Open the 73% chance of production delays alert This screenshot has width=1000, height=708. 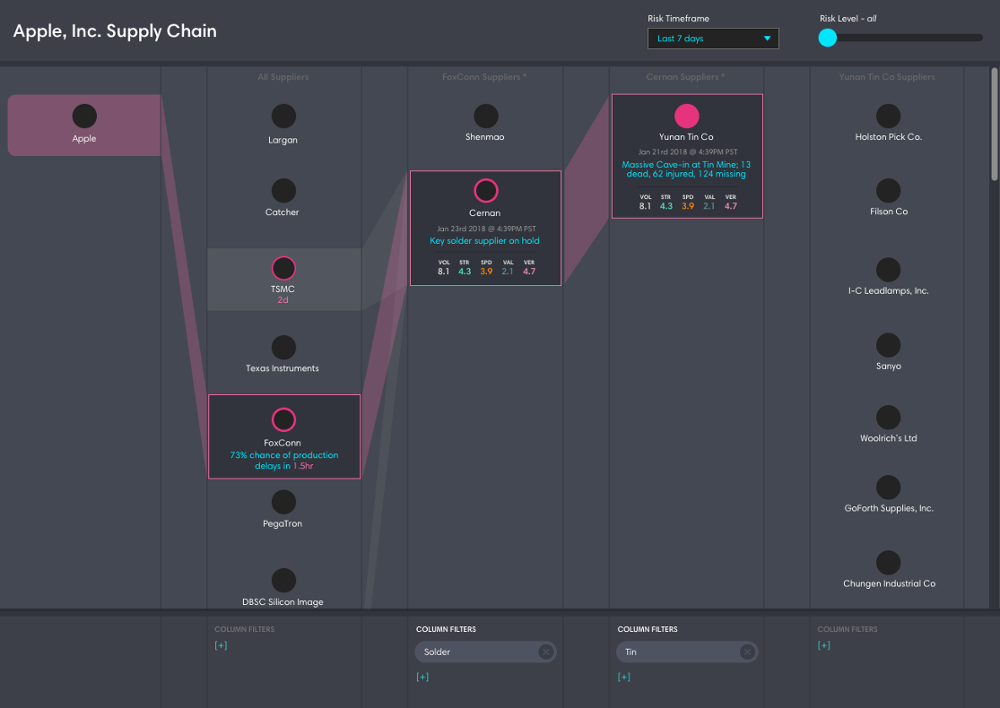click(284, 461)
